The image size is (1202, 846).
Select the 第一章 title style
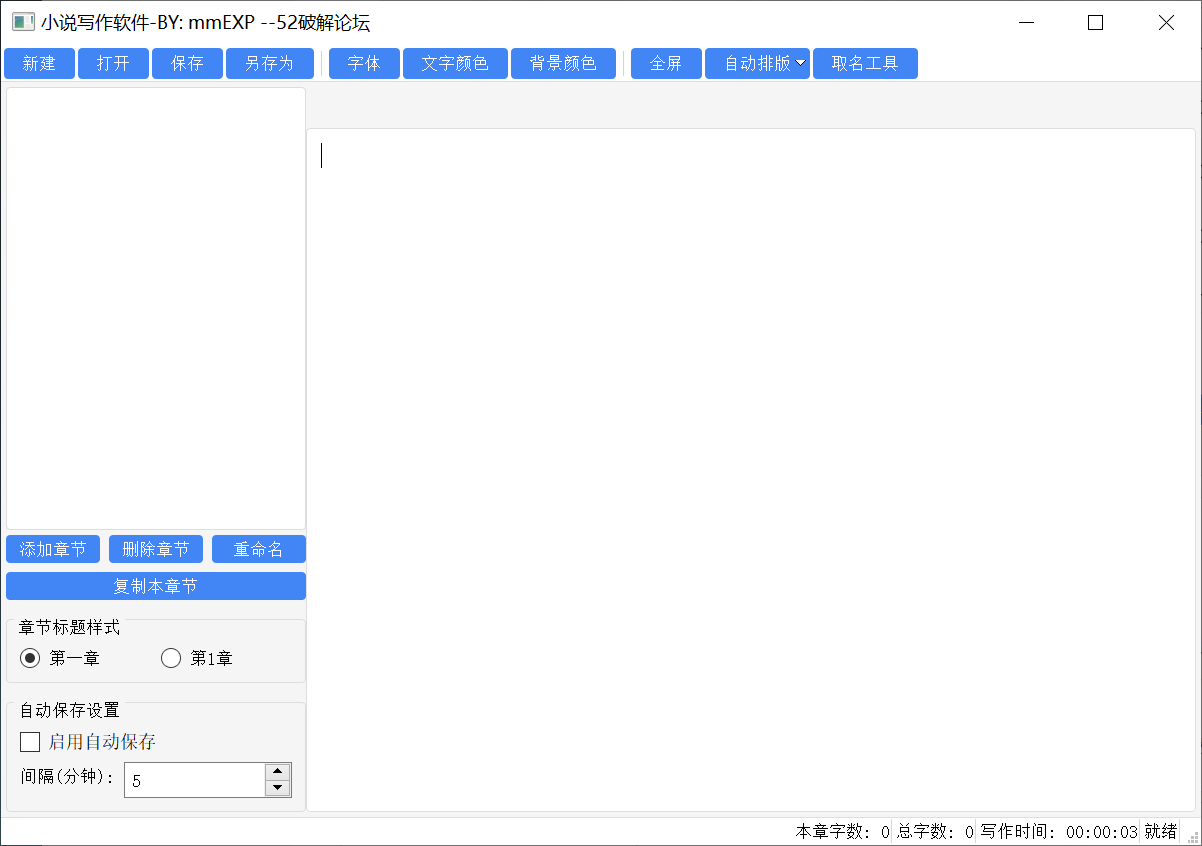click(x=31, y=658)
